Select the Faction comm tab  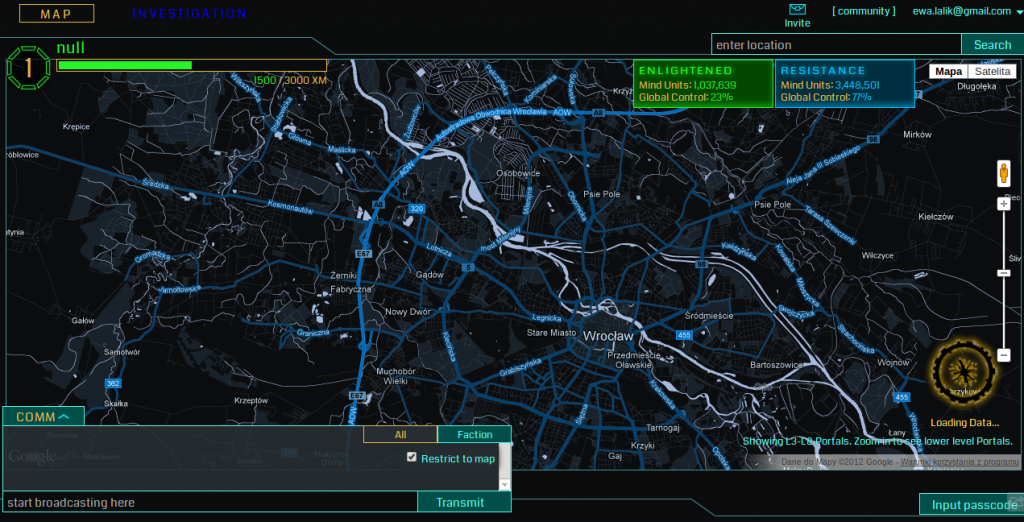point(475,434)
